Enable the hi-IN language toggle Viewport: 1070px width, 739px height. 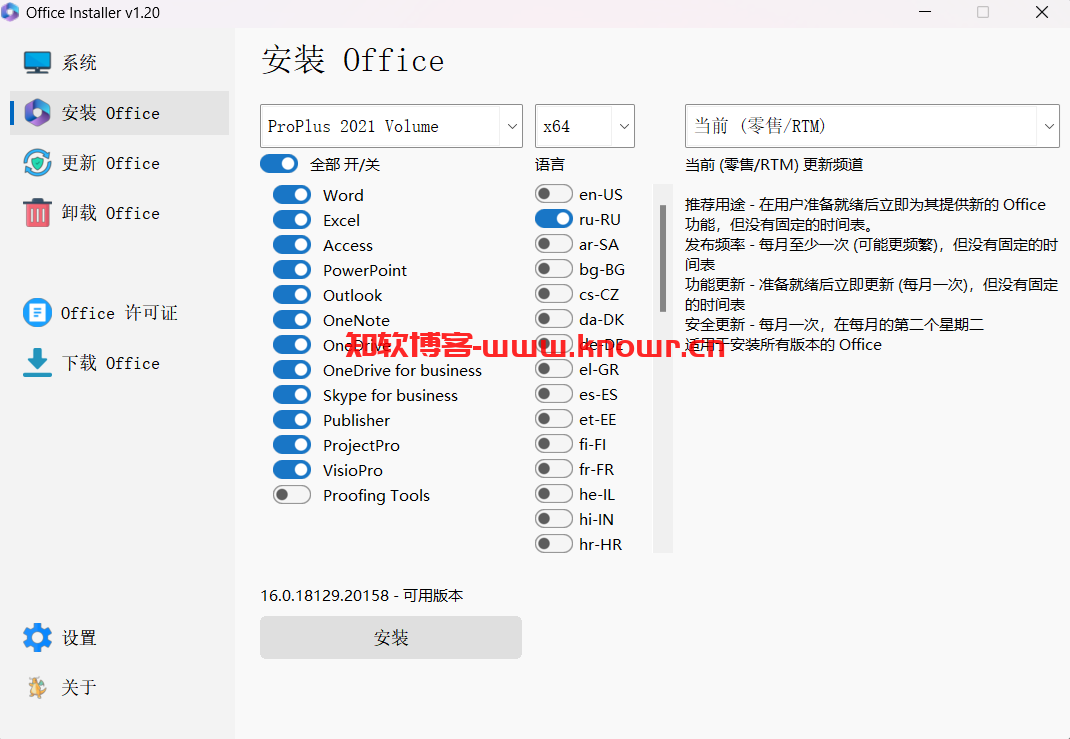point(553,519)
